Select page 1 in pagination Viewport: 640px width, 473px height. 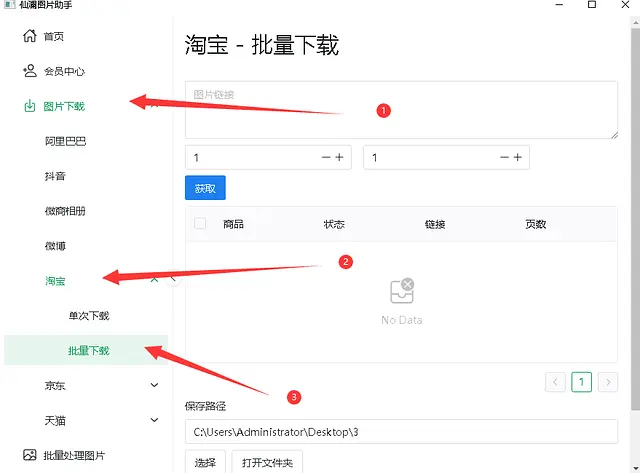click(x=582, y=382)
